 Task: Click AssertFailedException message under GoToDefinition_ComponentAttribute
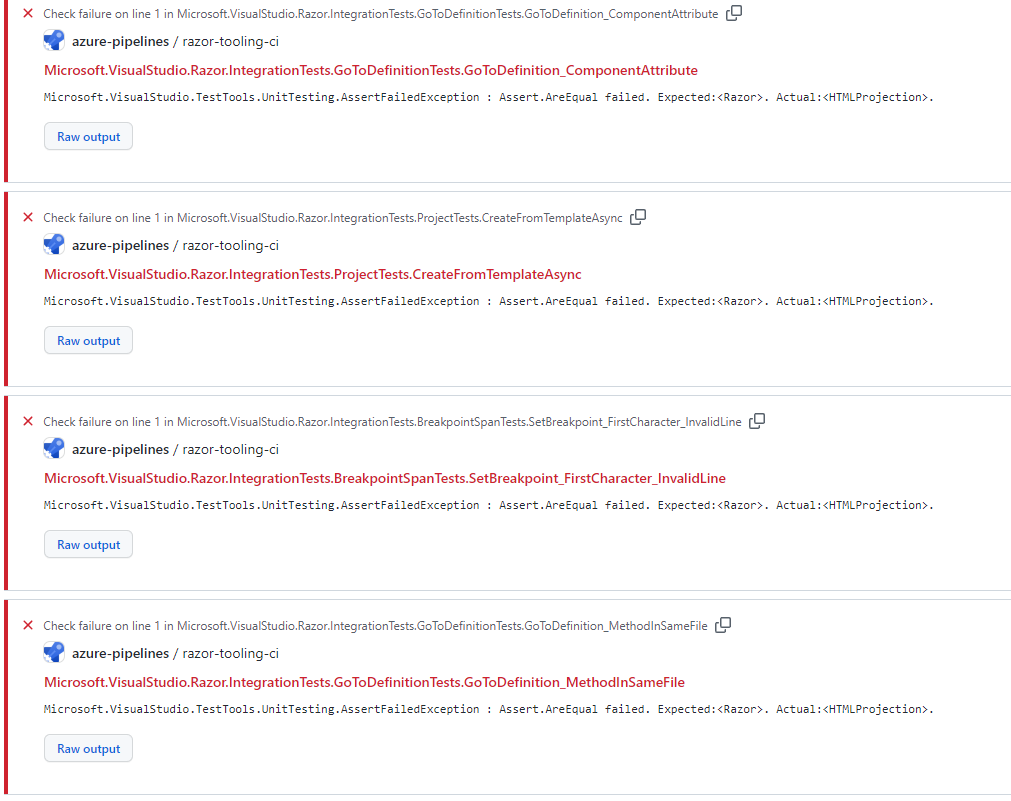pos(489,97)
